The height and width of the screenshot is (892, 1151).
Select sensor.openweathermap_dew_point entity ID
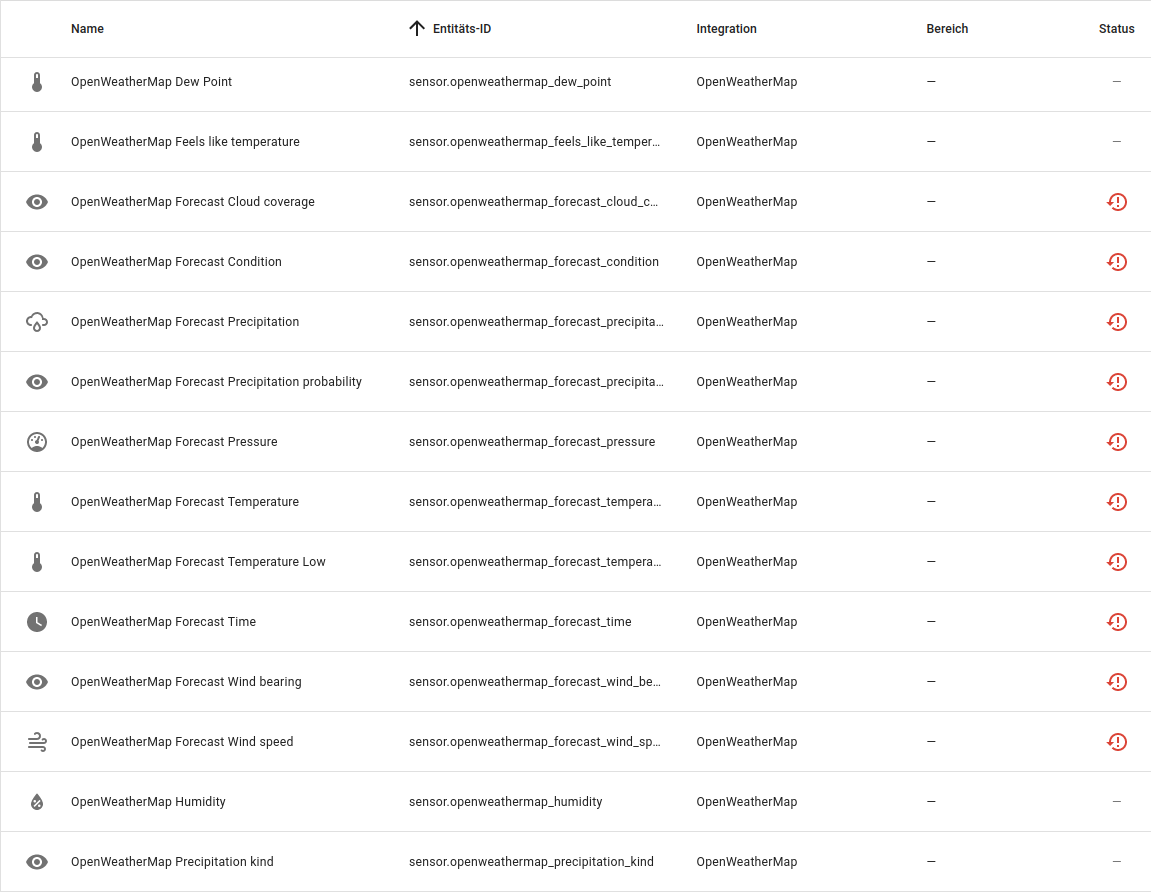pos(510,81)
